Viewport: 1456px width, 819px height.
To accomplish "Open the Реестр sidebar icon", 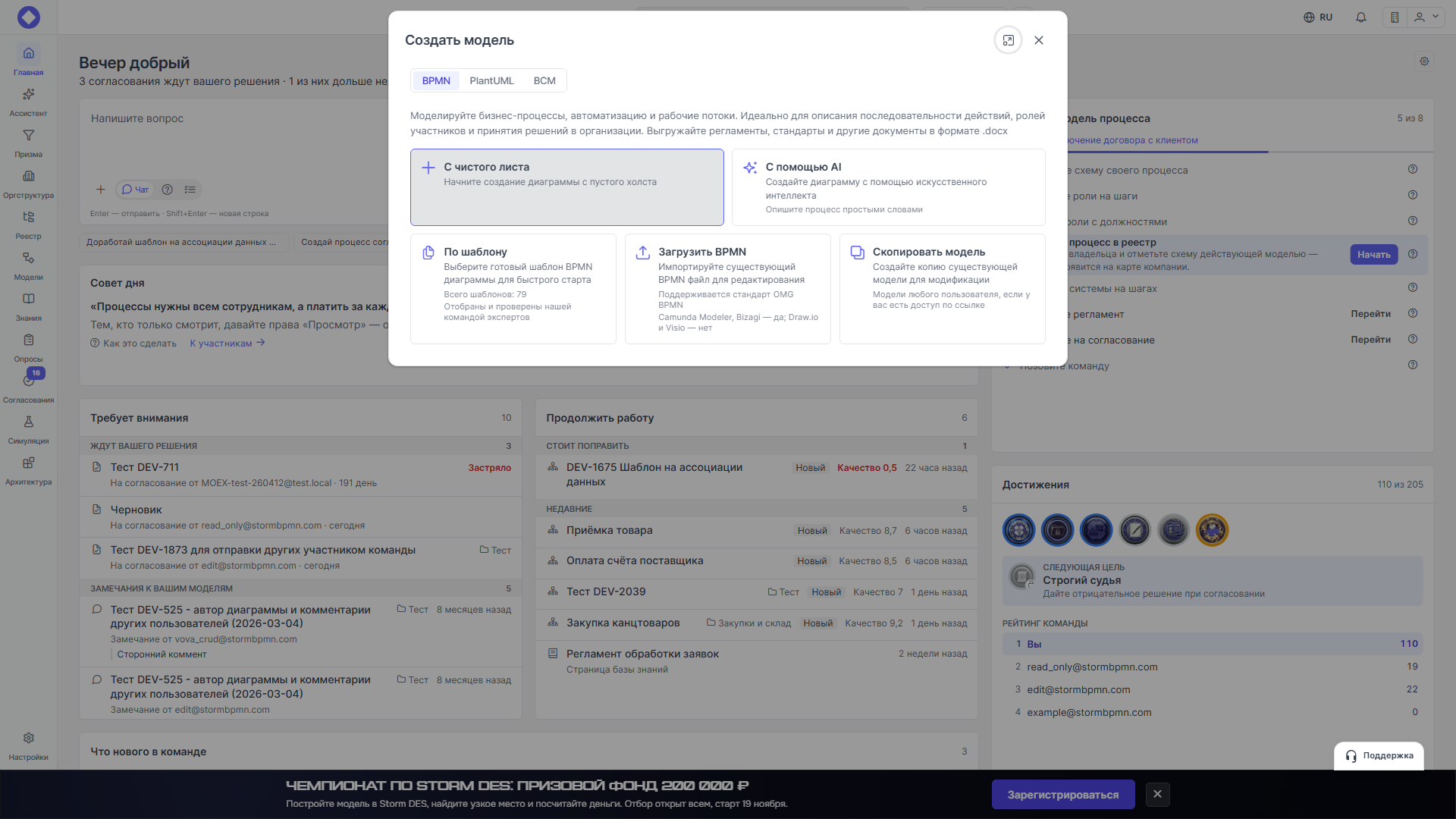I will pyautogui.click(x=28, y=217).
